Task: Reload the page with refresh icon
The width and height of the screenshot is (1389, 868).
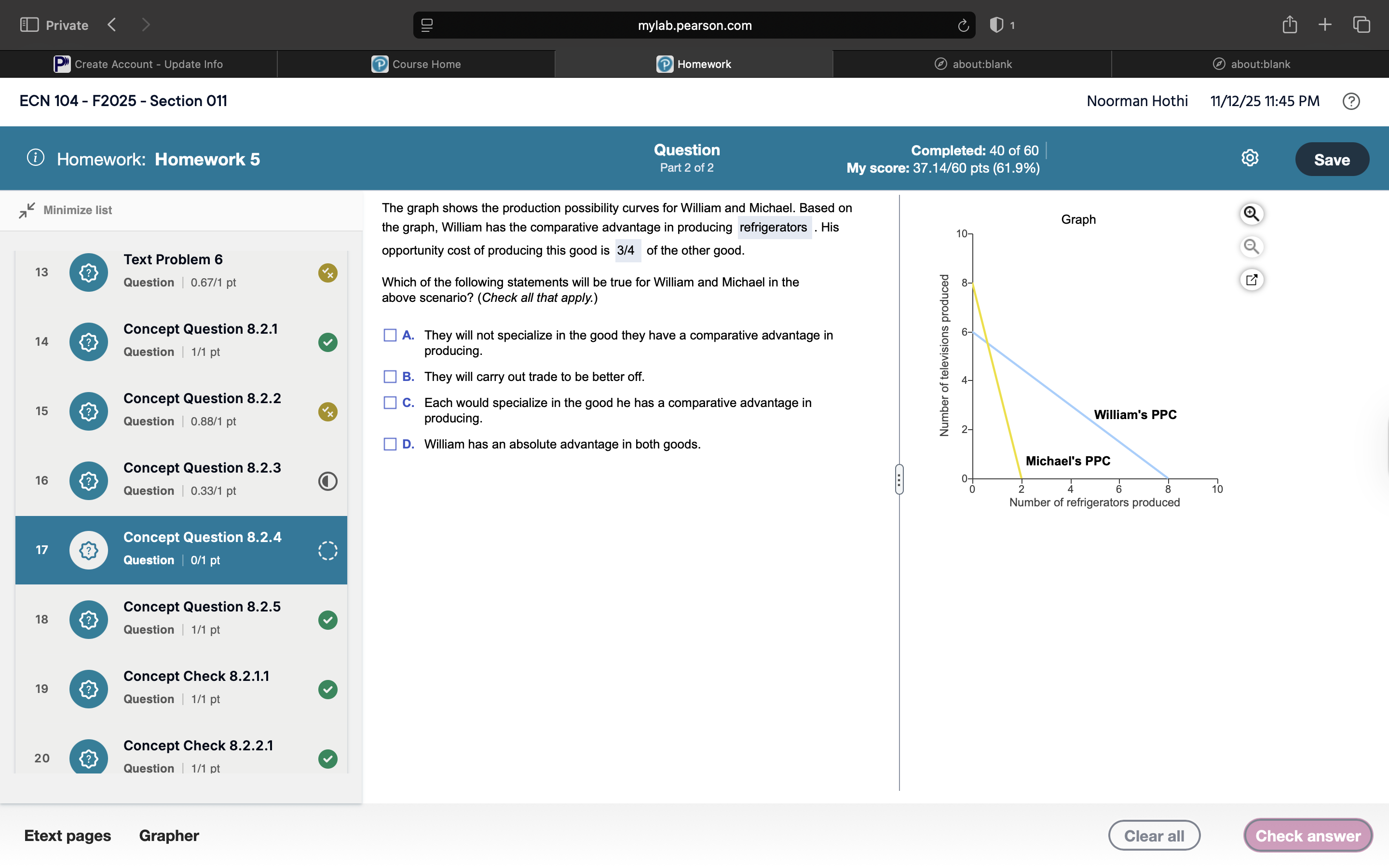Action: (x=963, y=25)
